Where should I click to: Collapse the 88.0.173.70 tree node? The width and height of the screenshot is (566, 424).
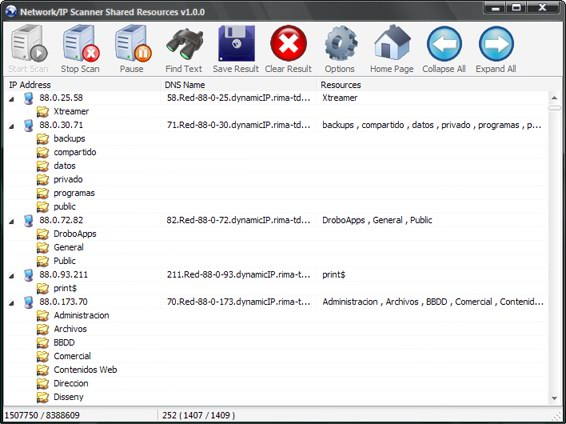[x=12, y=303]
